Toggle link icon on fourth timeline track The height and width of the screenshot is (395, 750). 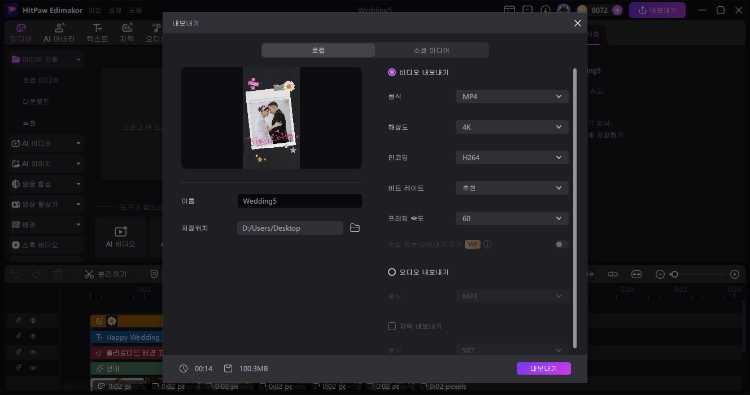33,368
